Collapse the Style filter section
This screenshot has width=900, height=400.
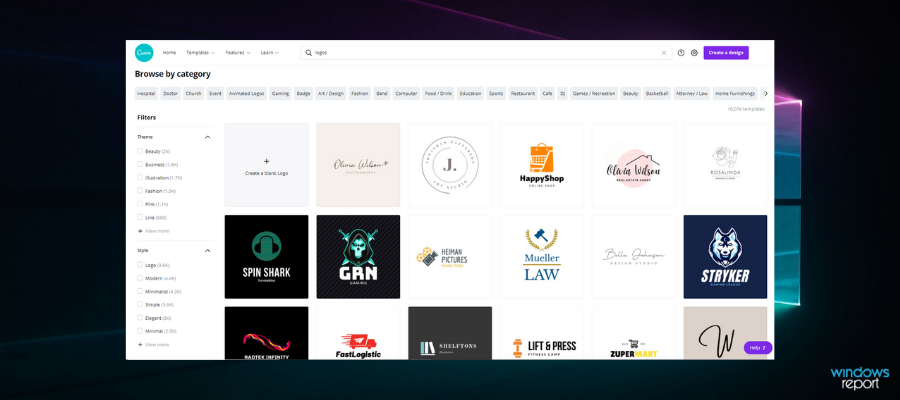click(207, 251)
